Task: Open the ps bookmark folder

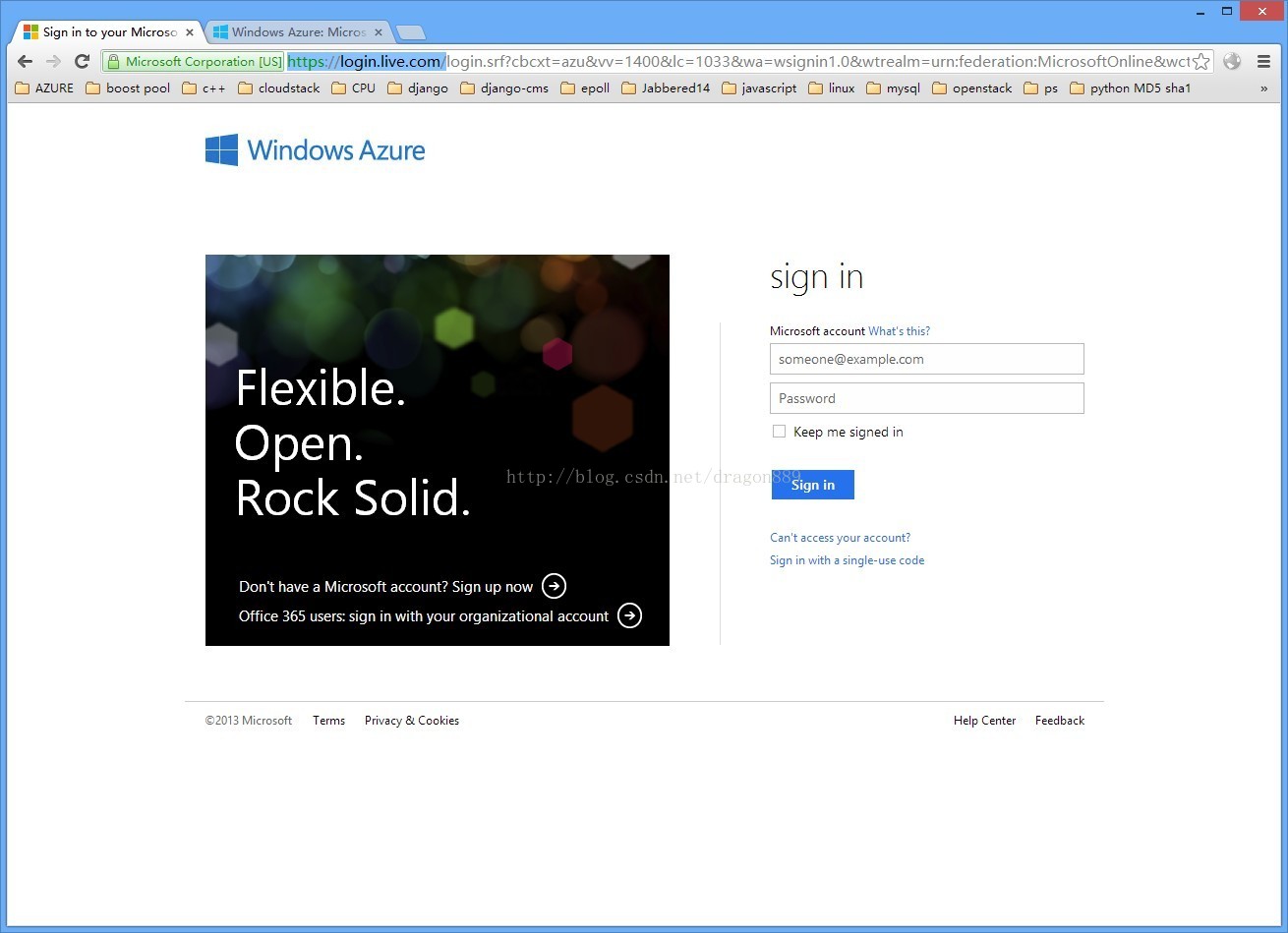Action: 1041,88
